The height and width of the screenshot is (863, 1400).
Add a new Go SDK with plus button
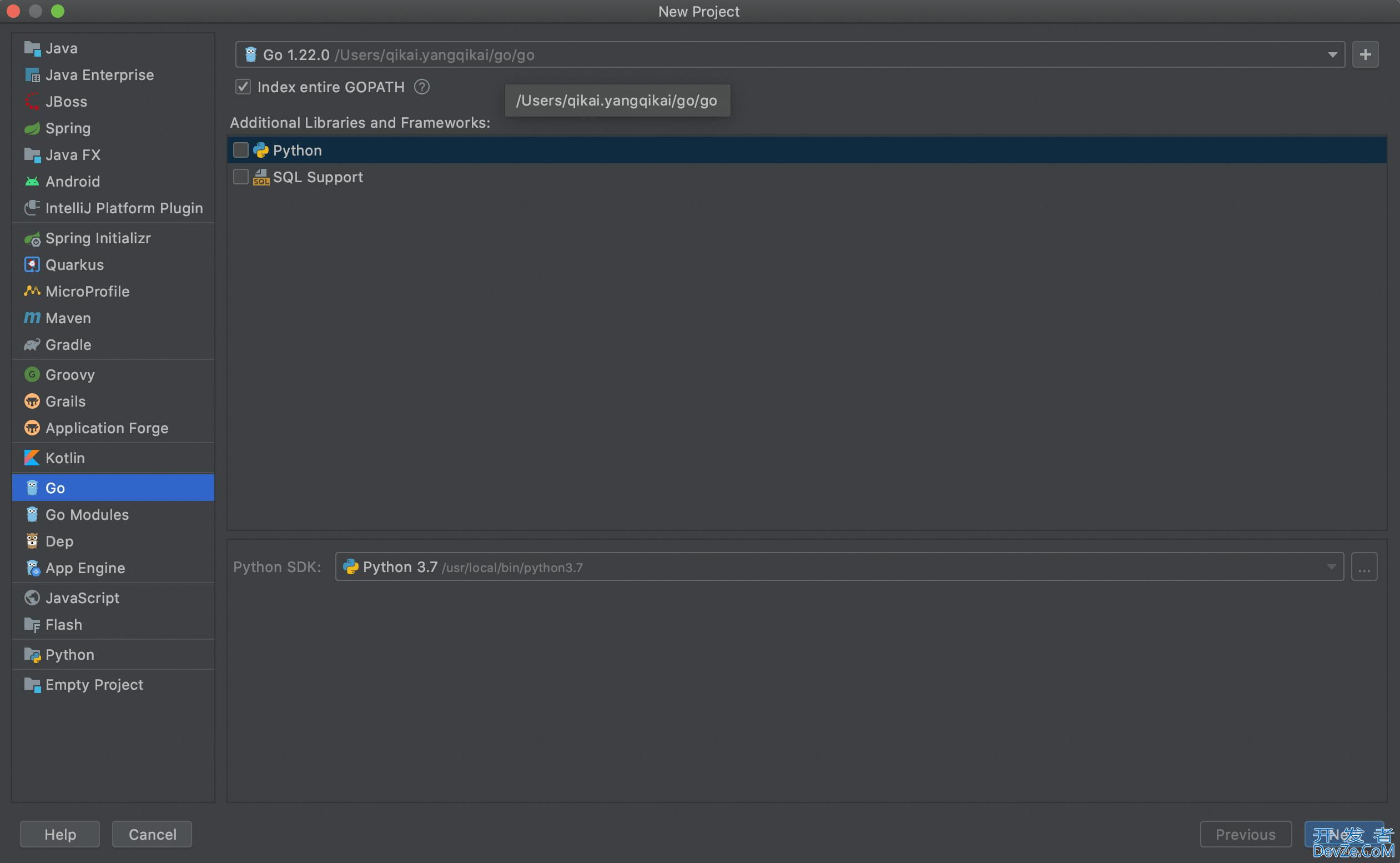(x=1365, y=55)
